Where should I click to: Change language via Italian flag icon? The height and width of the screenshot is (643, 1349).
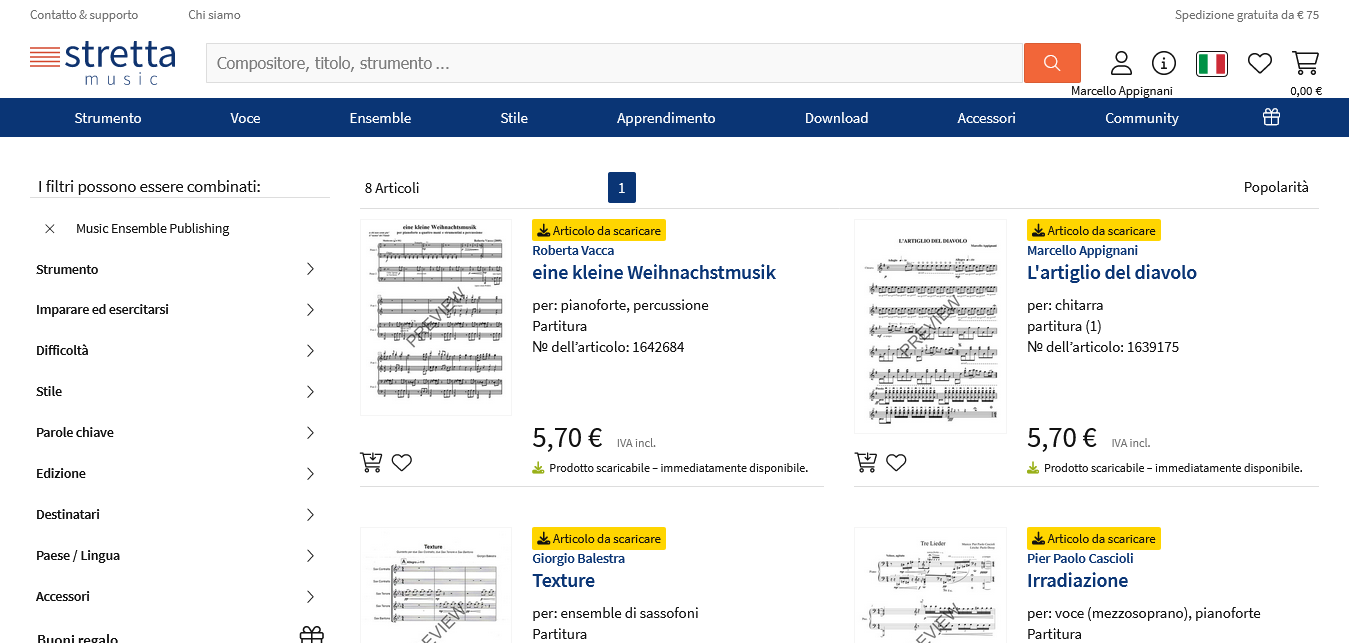click(1212, 64)
